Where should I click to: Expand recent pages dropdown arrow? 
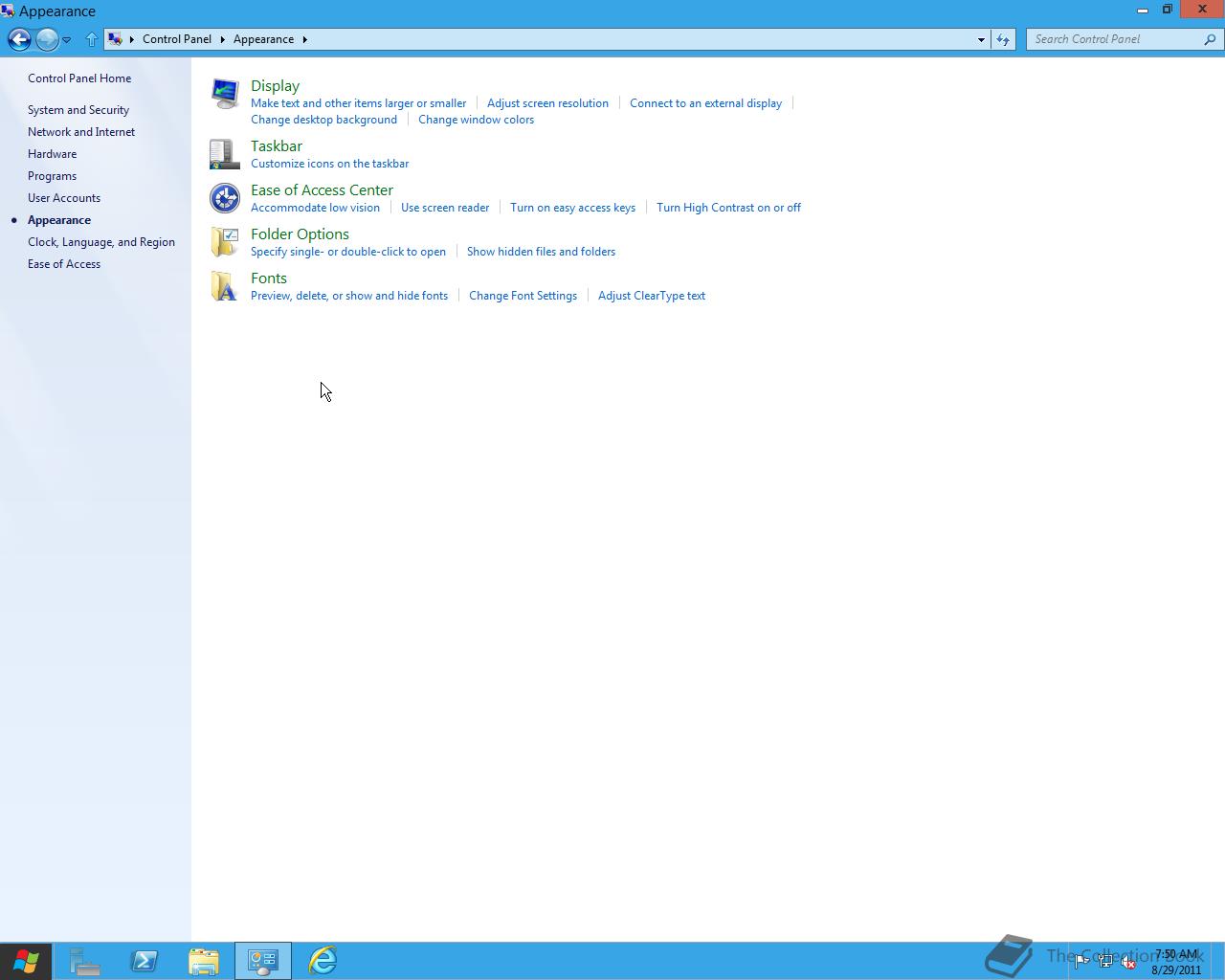pyautogui.click(x=66, y=40)
